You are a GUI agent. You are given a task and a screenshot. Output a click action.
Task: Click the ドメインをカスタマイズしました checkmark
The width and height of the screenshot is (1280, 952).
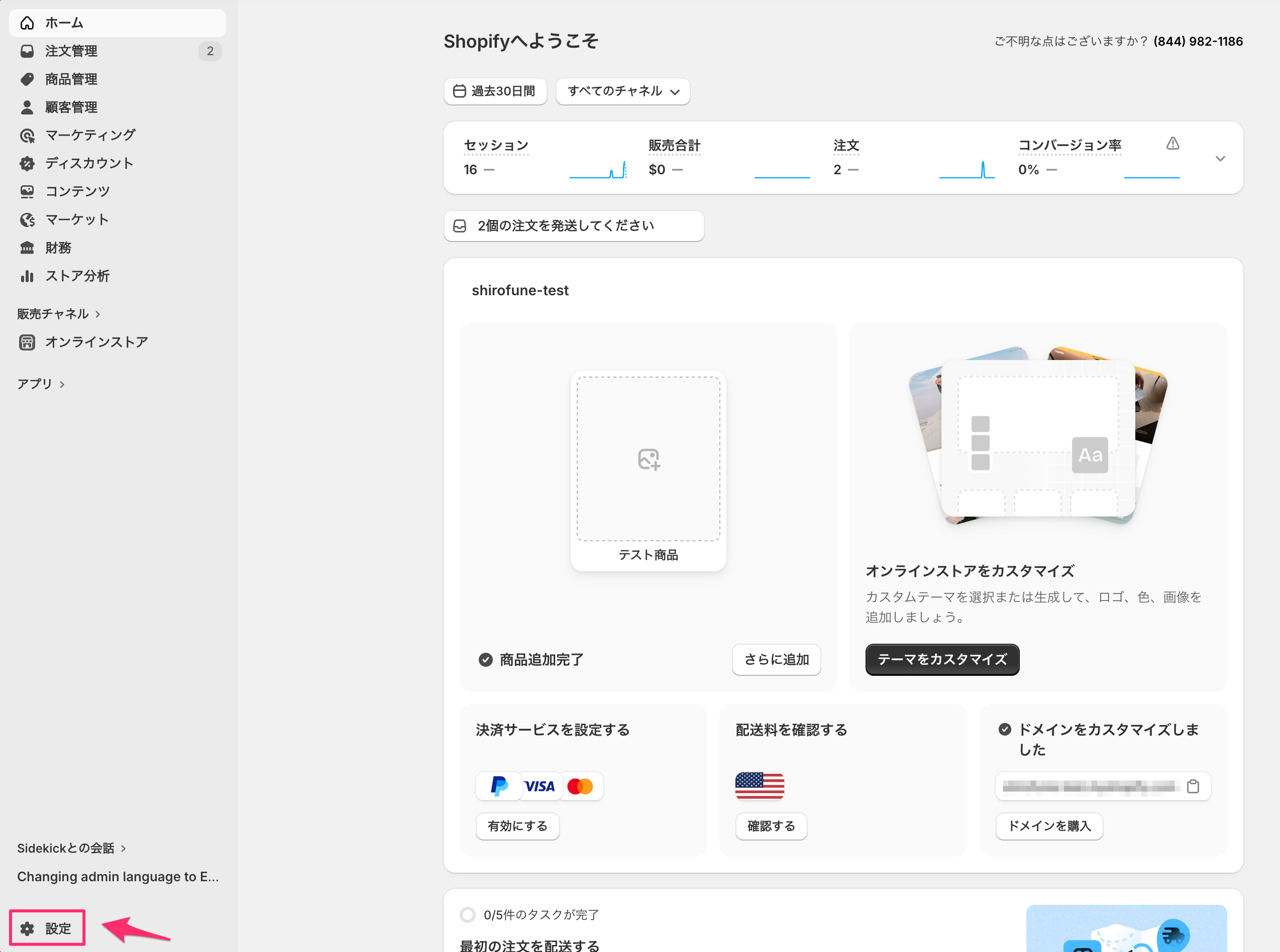[x=1005, y=730]
